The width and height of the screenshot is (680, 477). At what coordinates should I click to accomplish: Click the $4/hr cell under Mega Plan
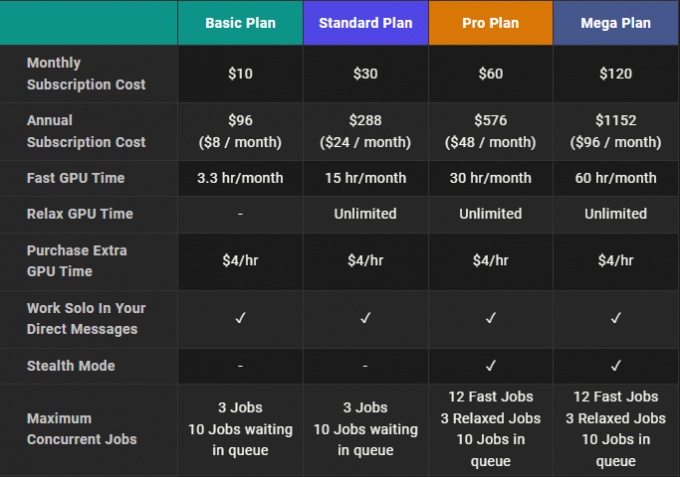click(616, 261)
